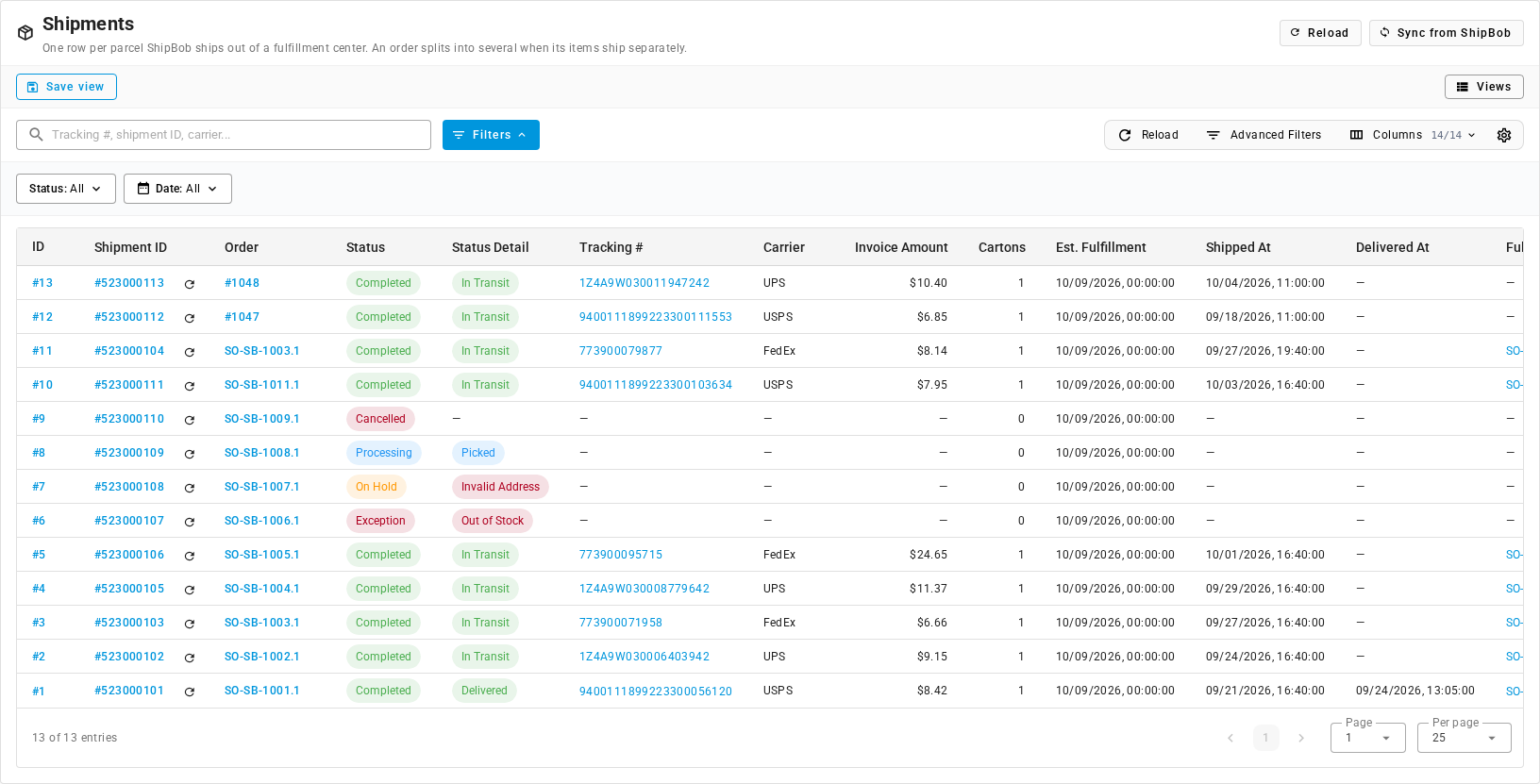Click the Out of Stock status badge
Image resolution: width=1540 pixels, height=784 pixels.
click(x=493, y=521)
